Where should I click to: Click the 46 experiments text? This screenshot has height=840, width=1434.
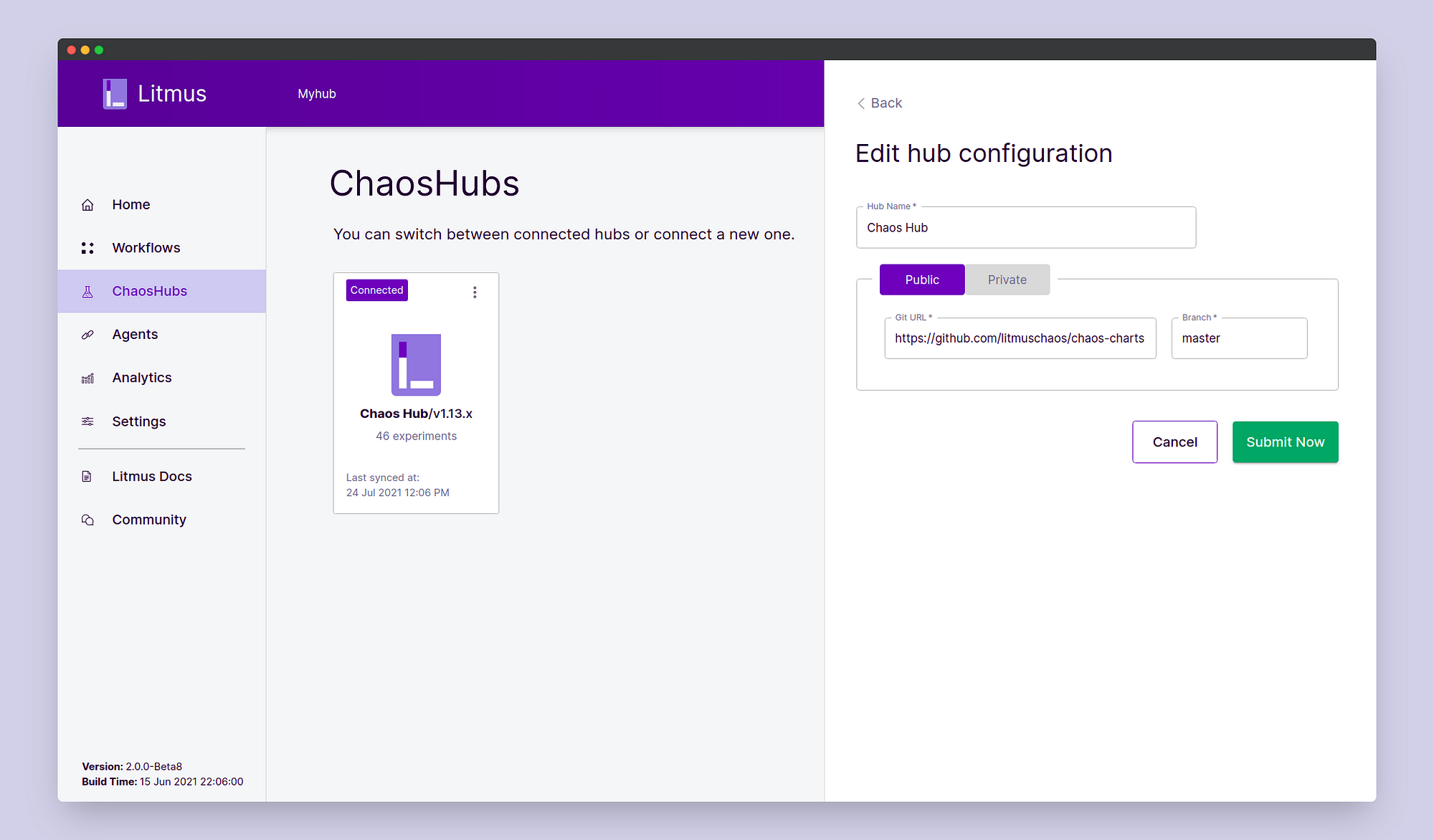[x=416, y=436]
